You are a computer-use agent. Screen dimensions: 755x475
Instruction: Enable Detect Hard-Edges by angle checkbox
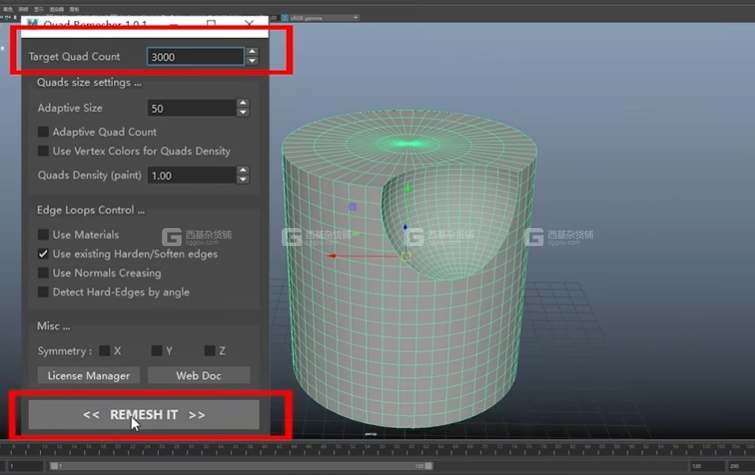tap(43, 292)
